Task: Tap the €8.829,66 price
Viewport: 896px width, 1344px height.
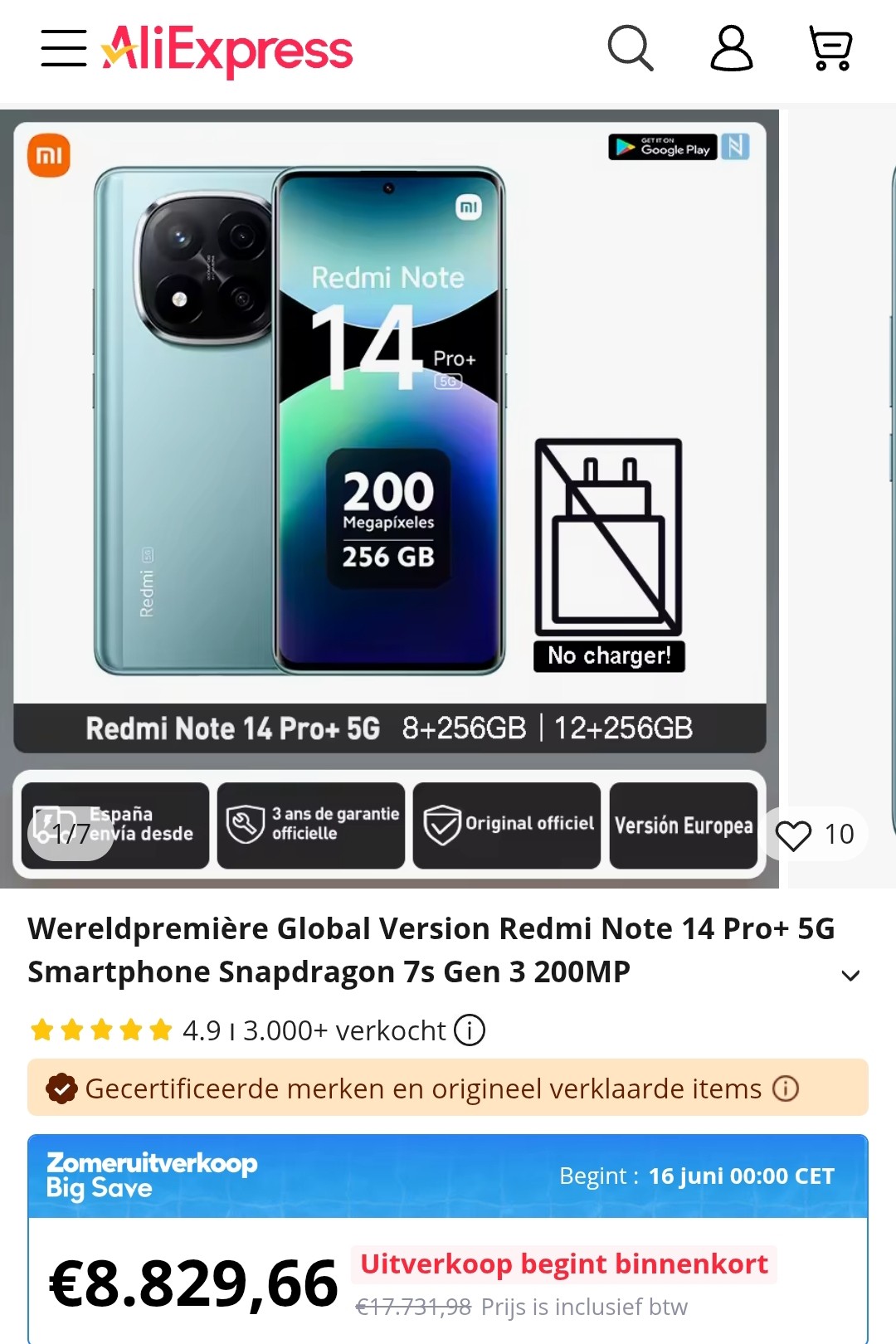Action: 193,1284
